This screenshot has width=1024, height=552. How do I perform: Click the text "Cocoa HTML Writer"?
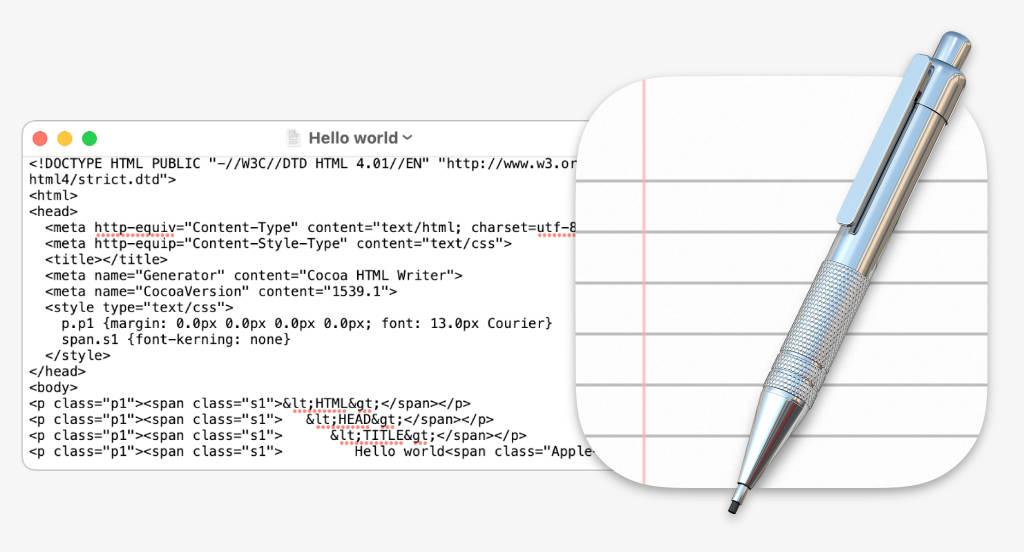tap(376, 275)
